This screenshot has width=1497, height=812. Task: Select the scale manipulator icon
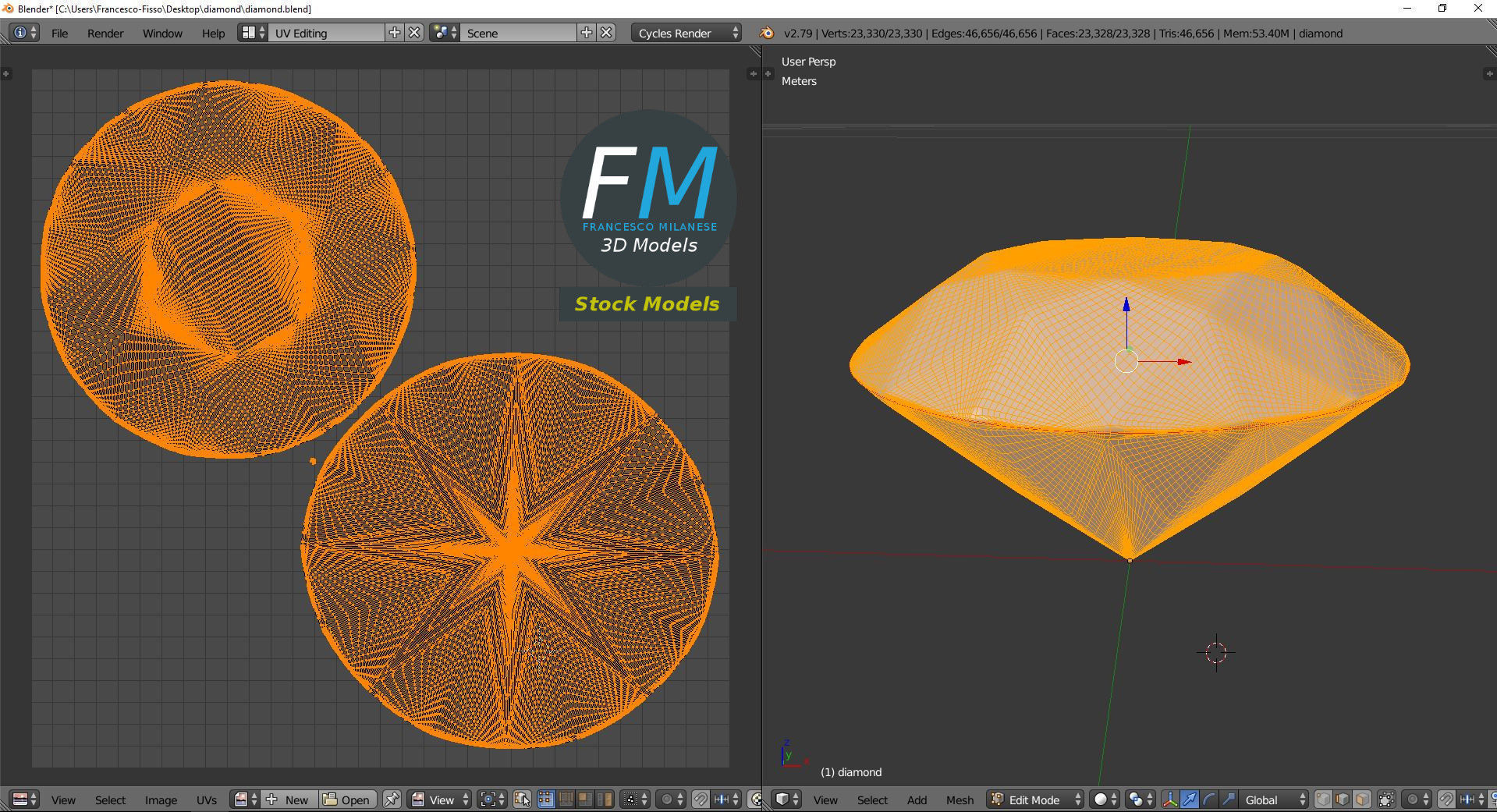pyautogui.click(x=1229, y=800)
